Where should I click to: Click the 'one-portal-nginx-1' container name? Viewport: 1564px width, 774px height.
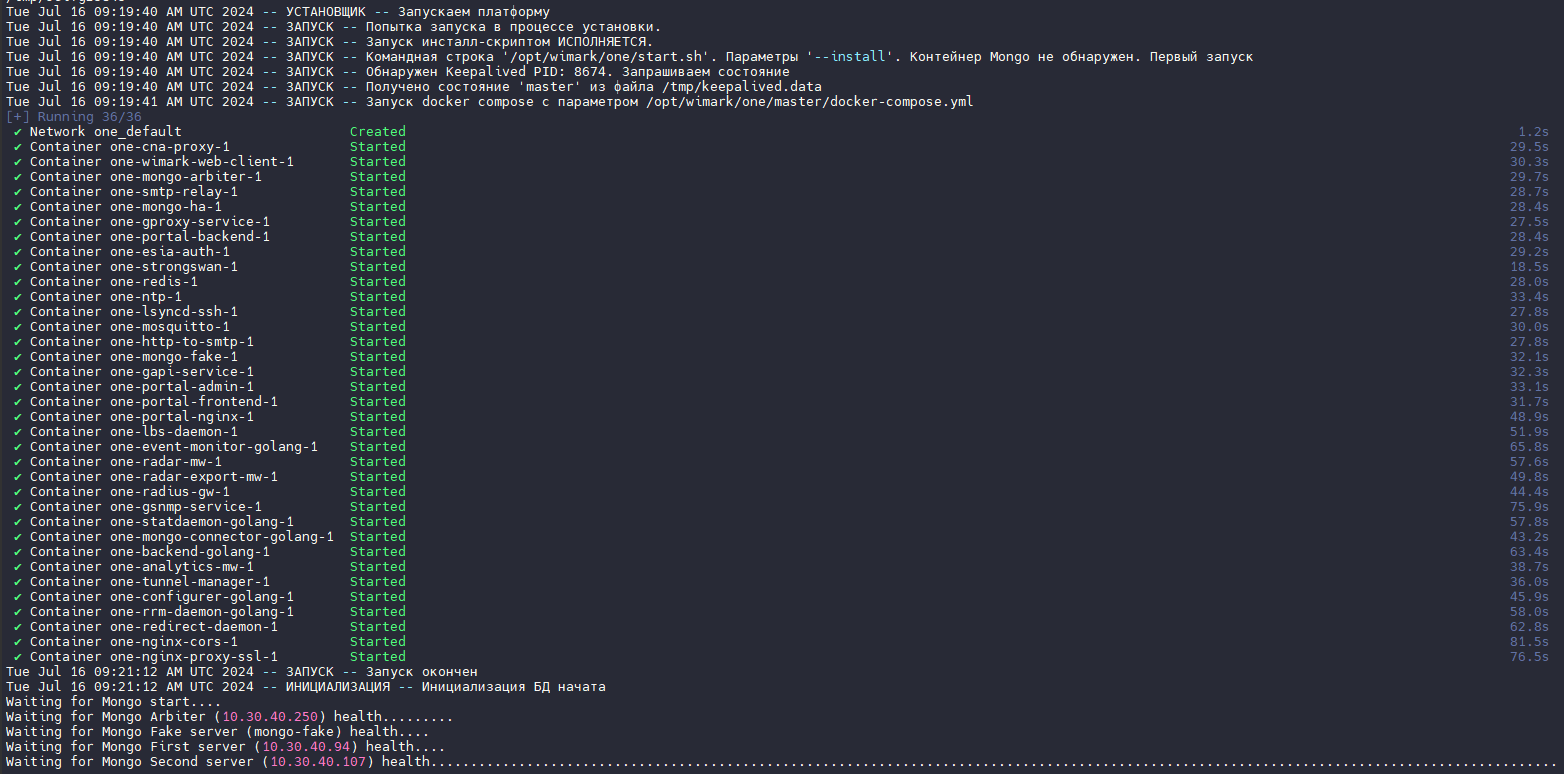coord(182,417)
